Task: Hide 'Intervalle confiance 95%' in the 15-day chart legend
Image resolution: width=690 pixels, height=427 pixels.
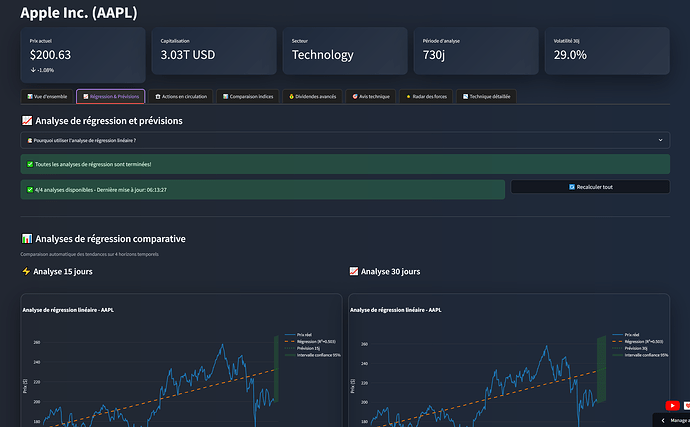Action: pyautogui.click(x=308, y=355)
